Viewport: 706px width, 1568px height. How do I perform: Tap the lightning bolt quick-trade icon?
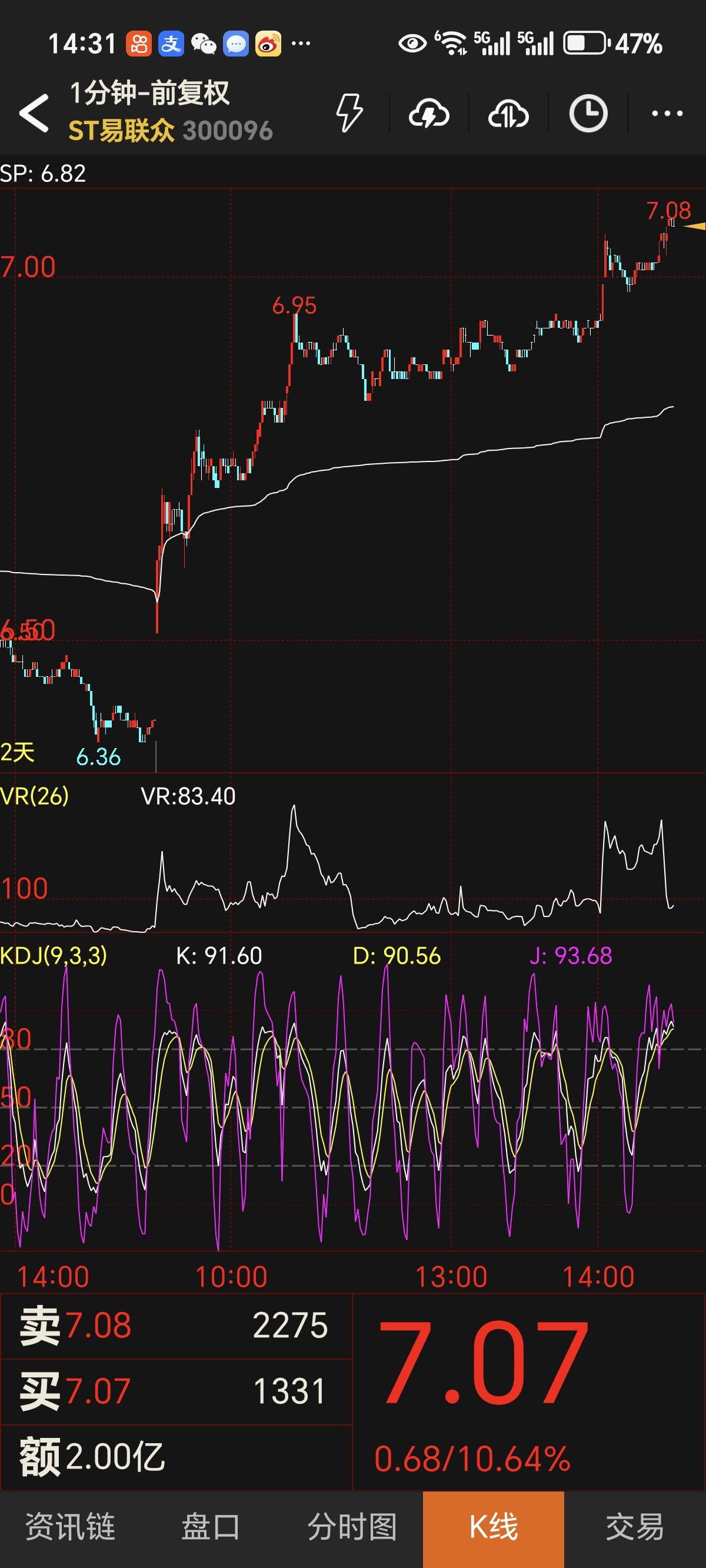[349, 112]
